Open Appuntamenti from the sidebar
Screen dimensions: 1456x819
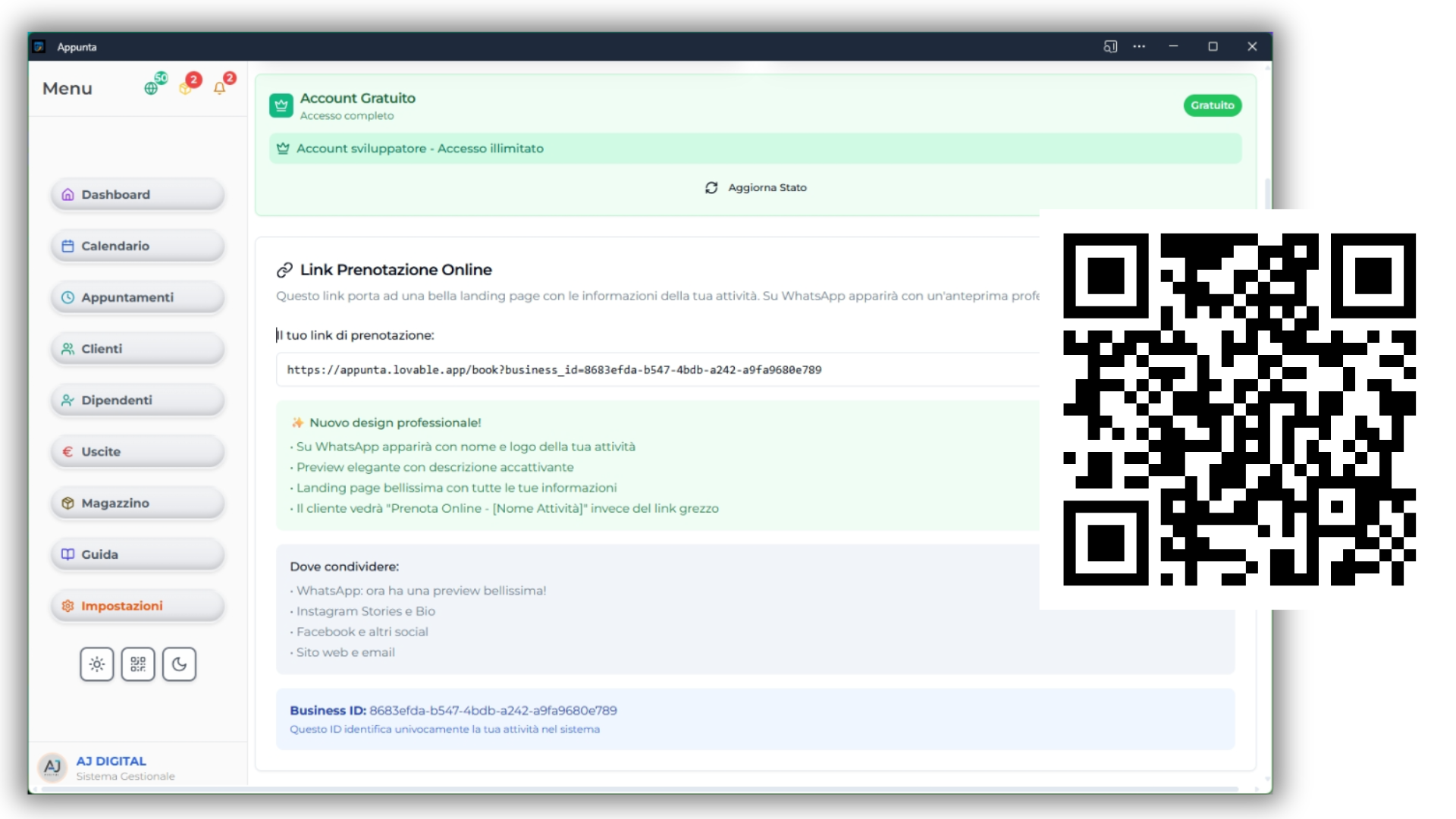[138, 297]
